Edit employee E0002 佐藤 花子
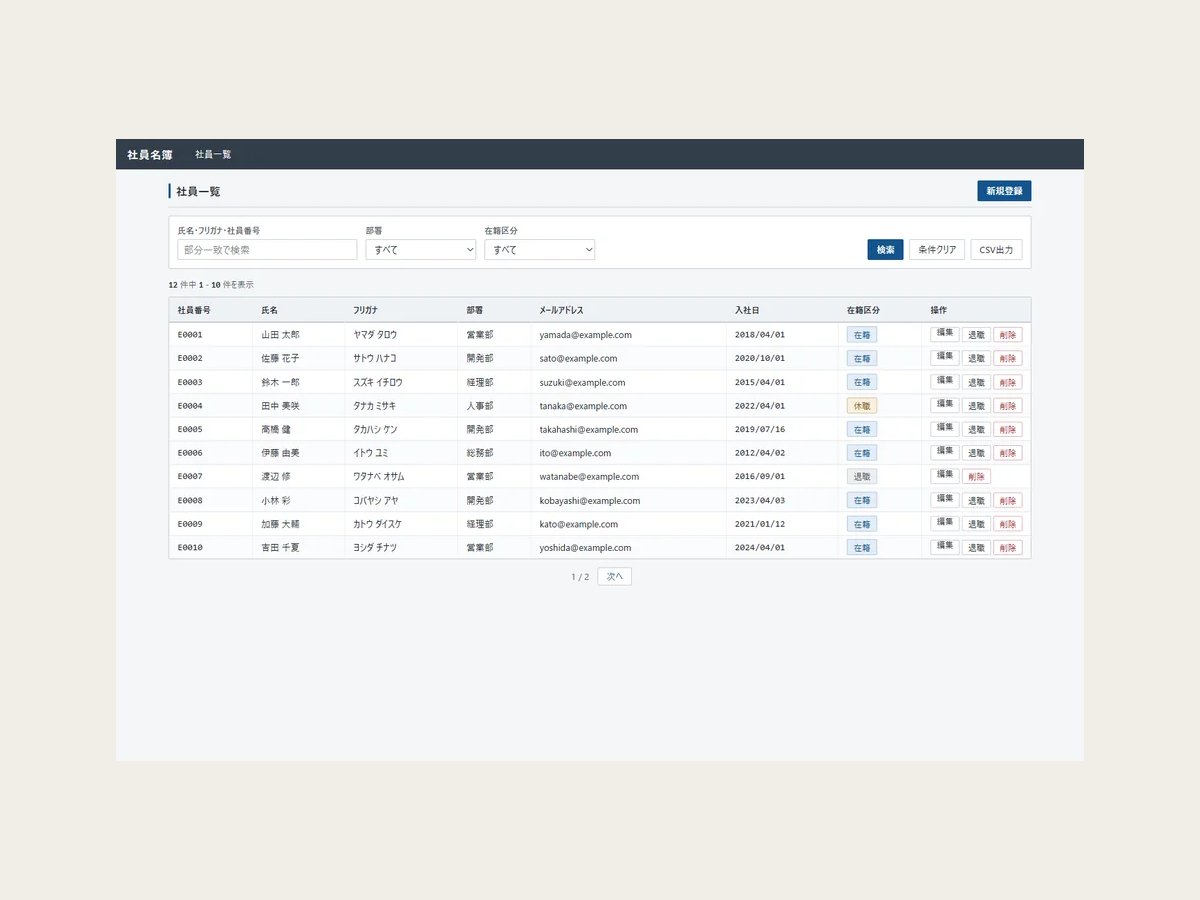Screen dimensions: 1200x900 point(945,358)
